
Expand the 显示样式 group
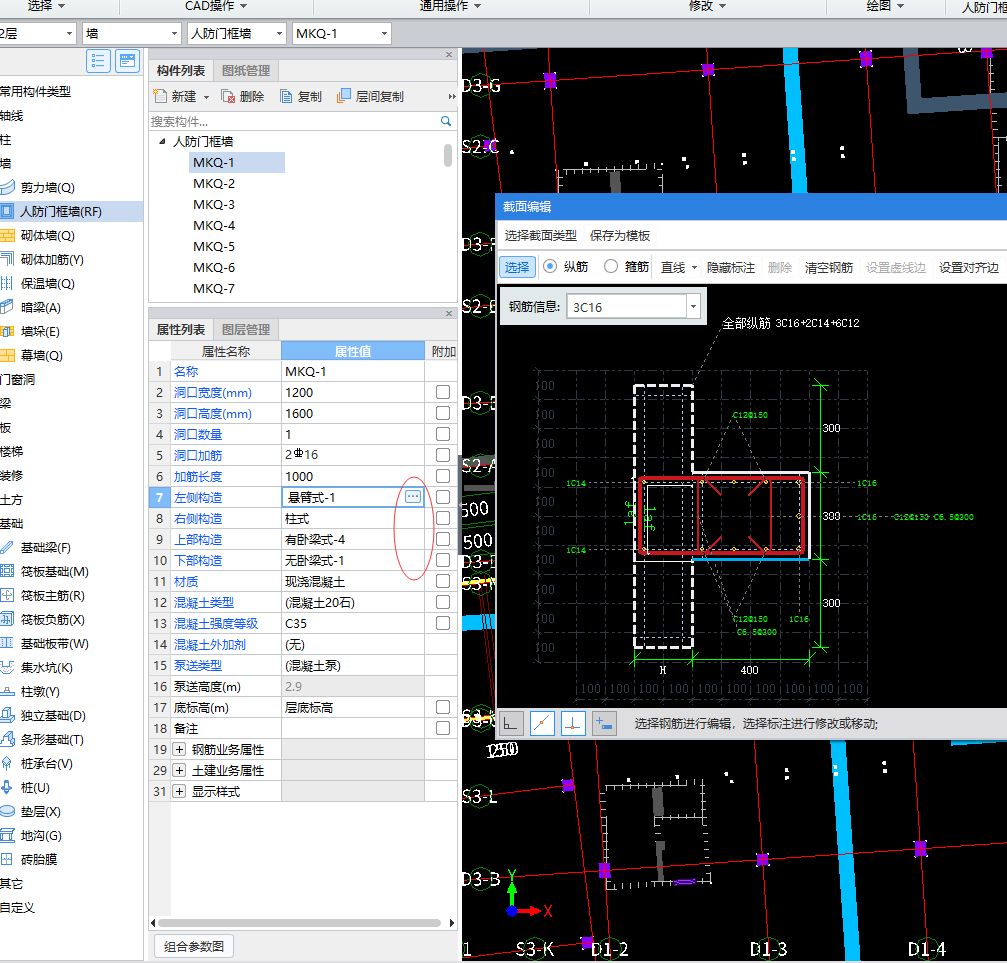180,791
